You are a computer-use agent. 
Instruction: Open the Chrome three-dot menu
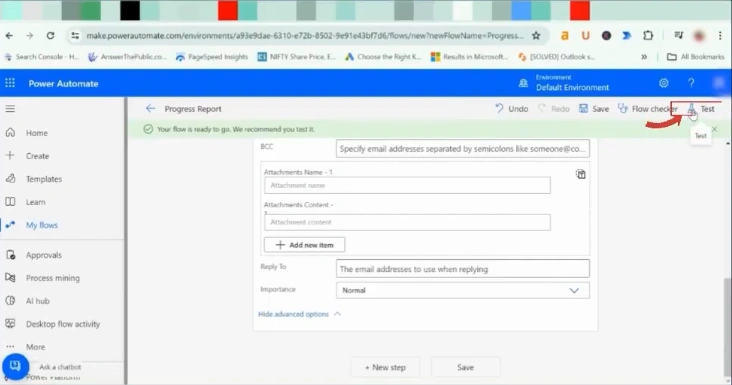click(720, 35)
